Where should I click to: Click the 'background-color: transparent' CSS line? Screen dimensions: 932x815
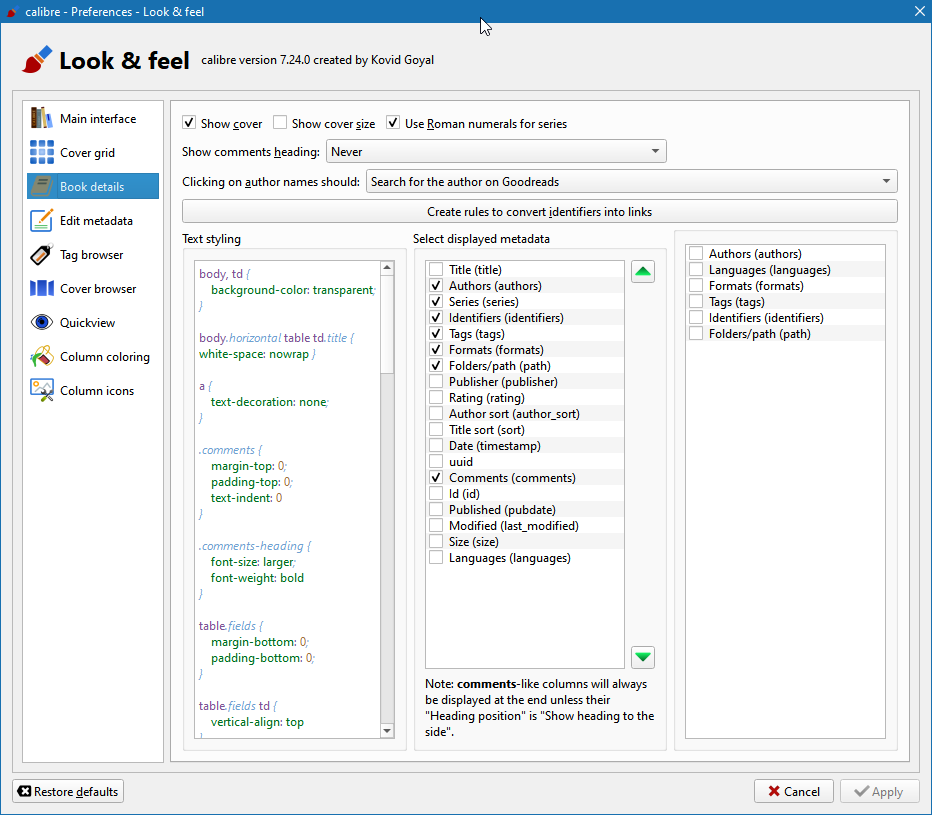[292, 290]
